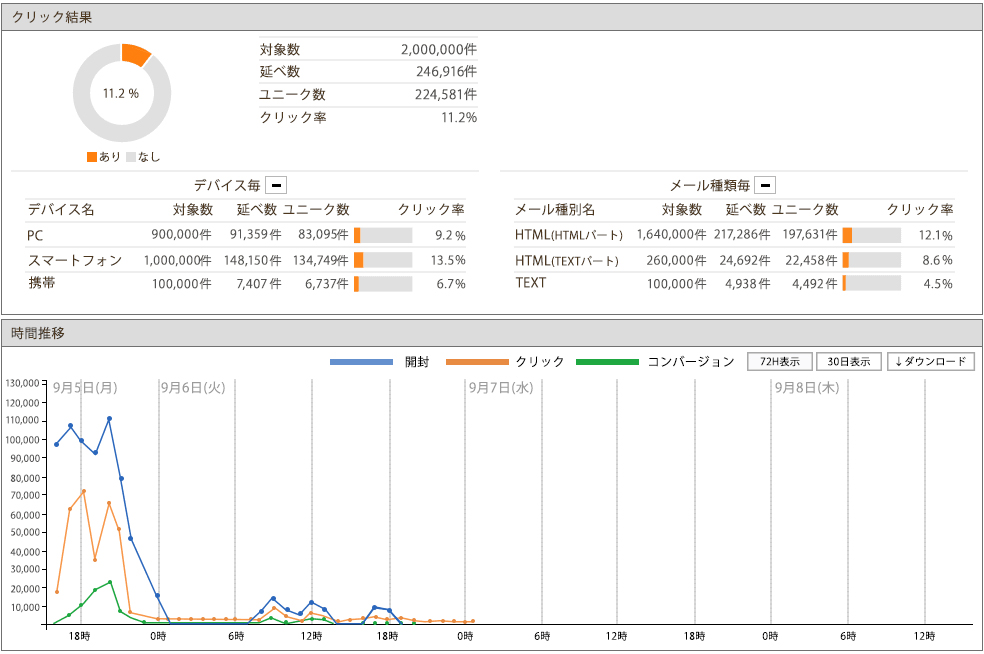
Task: Click the PC 対象数 value 900,000件
Action: pyautogui.click(x=181, y=235)
